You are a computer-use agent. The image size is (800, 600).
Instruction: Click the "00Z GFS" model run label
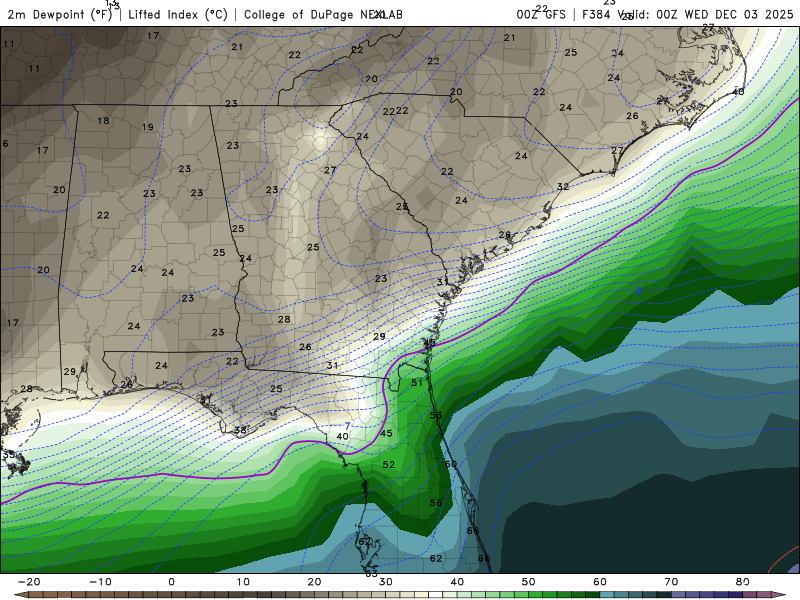(541, 15)
